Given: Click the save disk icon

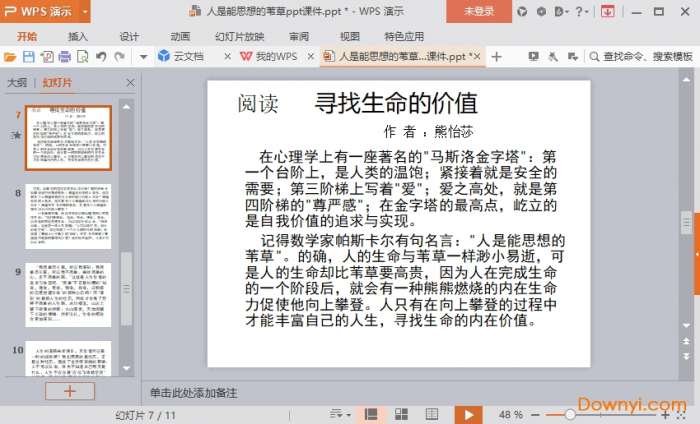Looking at the screenshot, I should [29, 57].
